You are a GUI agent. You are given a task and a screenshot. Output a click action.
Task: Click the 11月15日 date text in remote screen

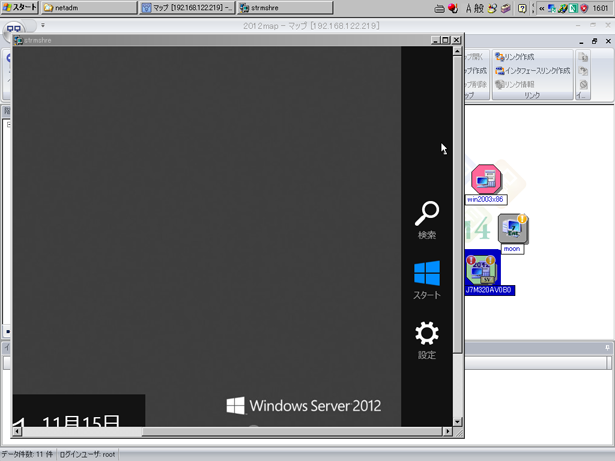[x=81, y=421]
